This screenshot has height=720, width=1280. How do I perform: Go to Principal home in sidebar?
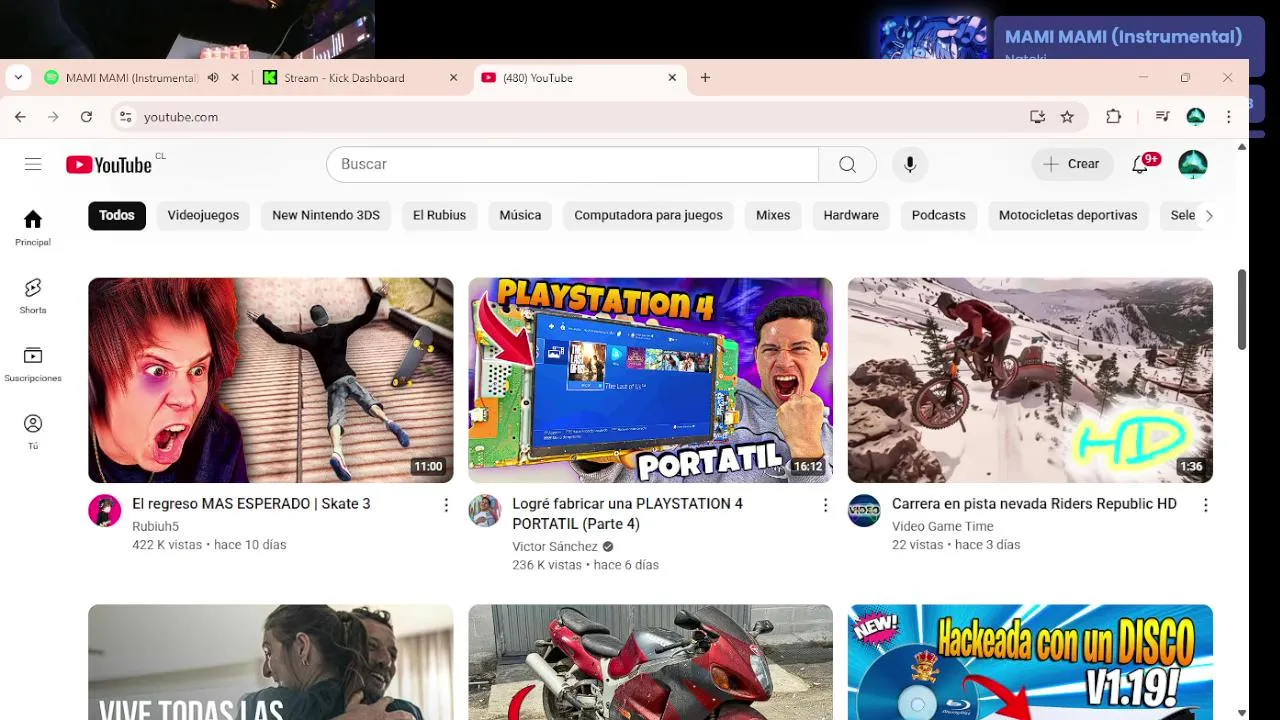click(33, 228)
